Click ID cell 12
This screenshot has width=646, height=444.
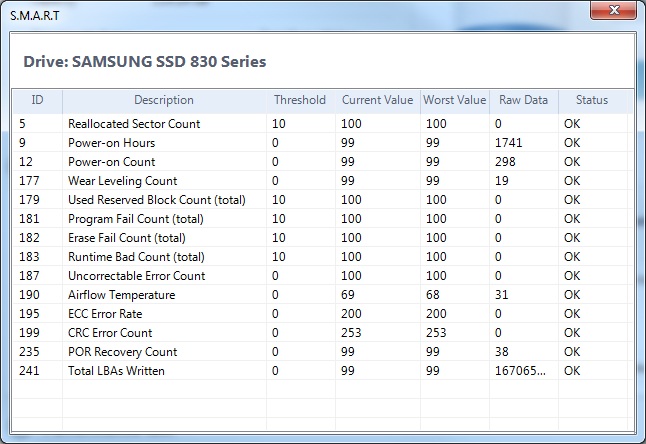pos(26,161)
